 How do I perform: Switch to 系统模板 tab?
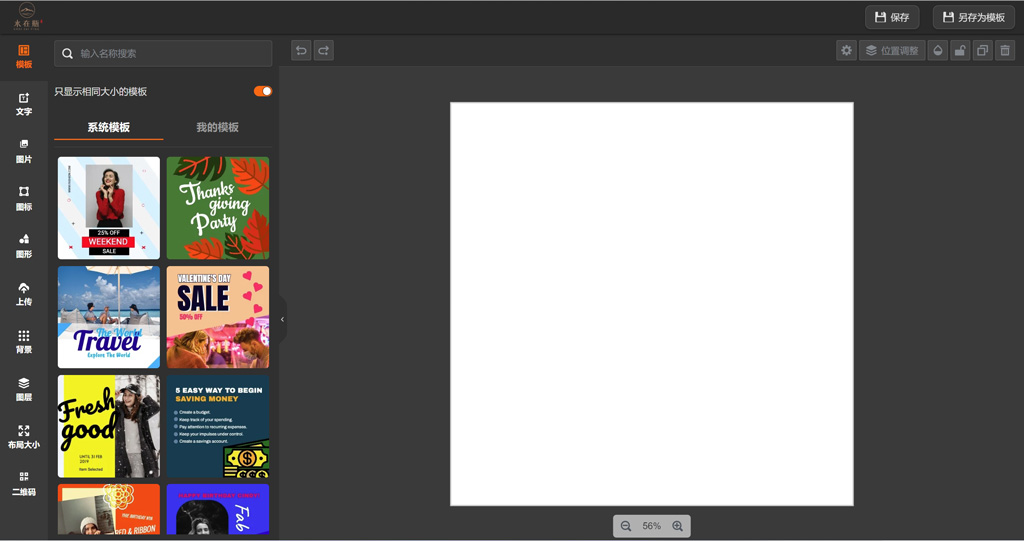coord(108,127)
